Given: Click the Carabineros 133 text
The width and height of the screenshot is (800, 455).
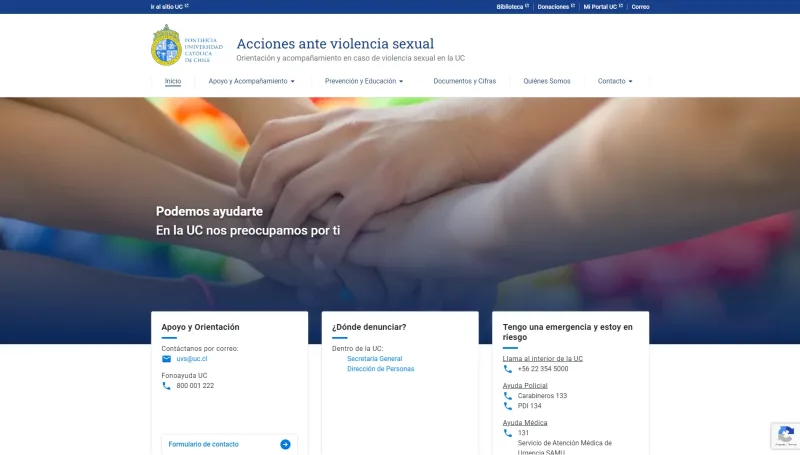Looking at the screenshot, I should (542, 396).
